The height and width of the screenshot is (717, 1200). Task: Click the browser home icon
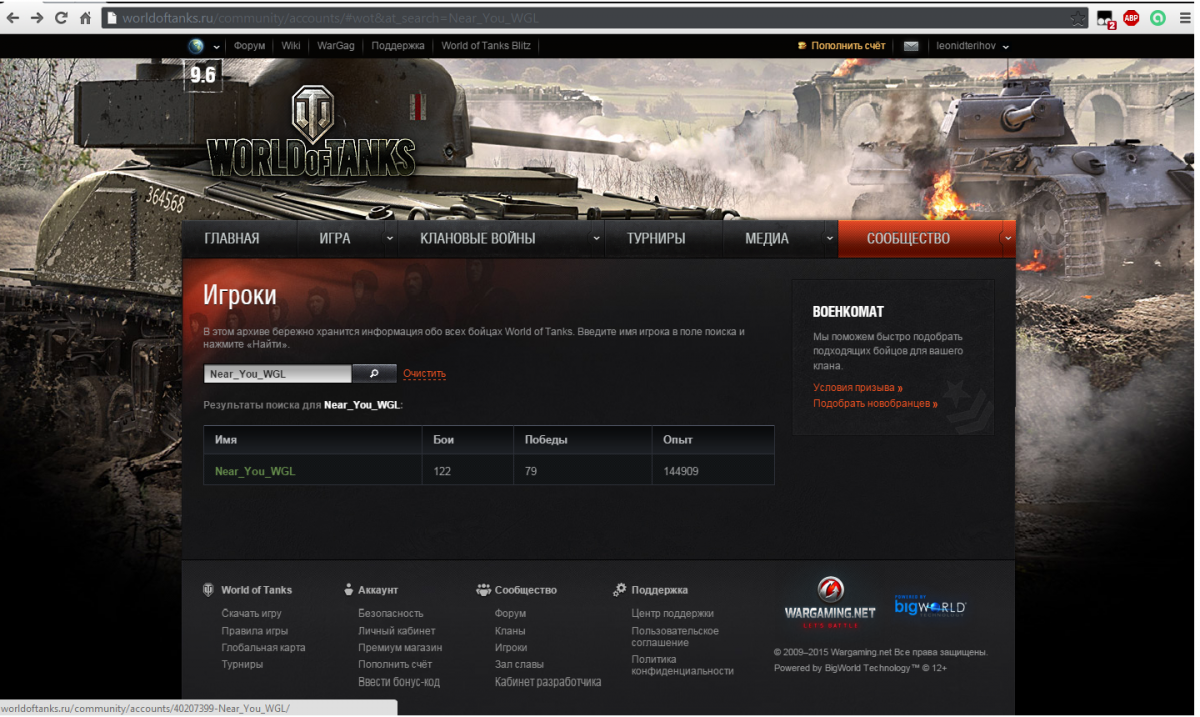[x=85, y=18]
